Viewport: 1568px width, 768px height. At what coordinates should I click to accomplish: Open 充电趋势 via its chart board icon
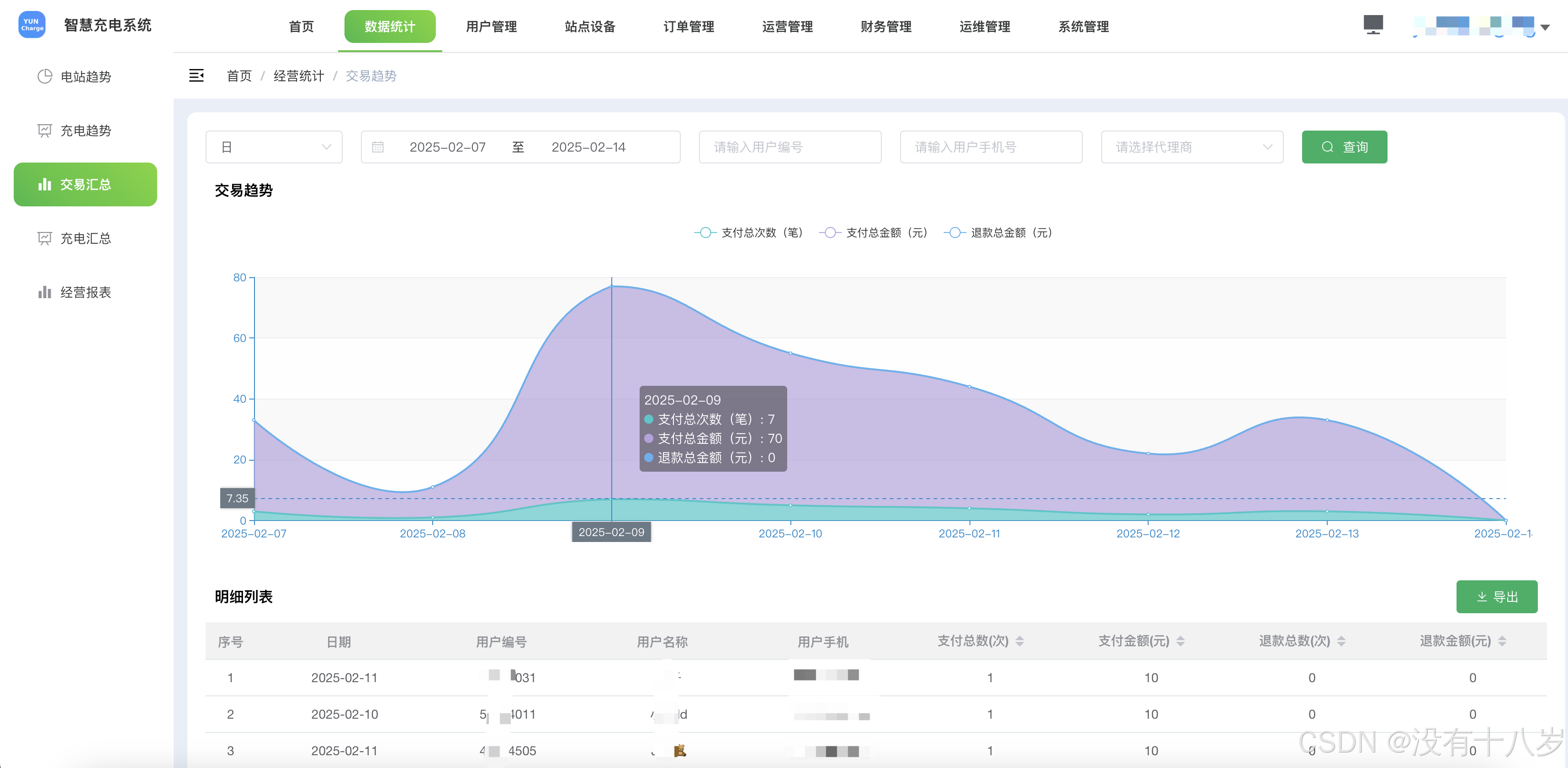pyautogui.click(x=44, y=131)
